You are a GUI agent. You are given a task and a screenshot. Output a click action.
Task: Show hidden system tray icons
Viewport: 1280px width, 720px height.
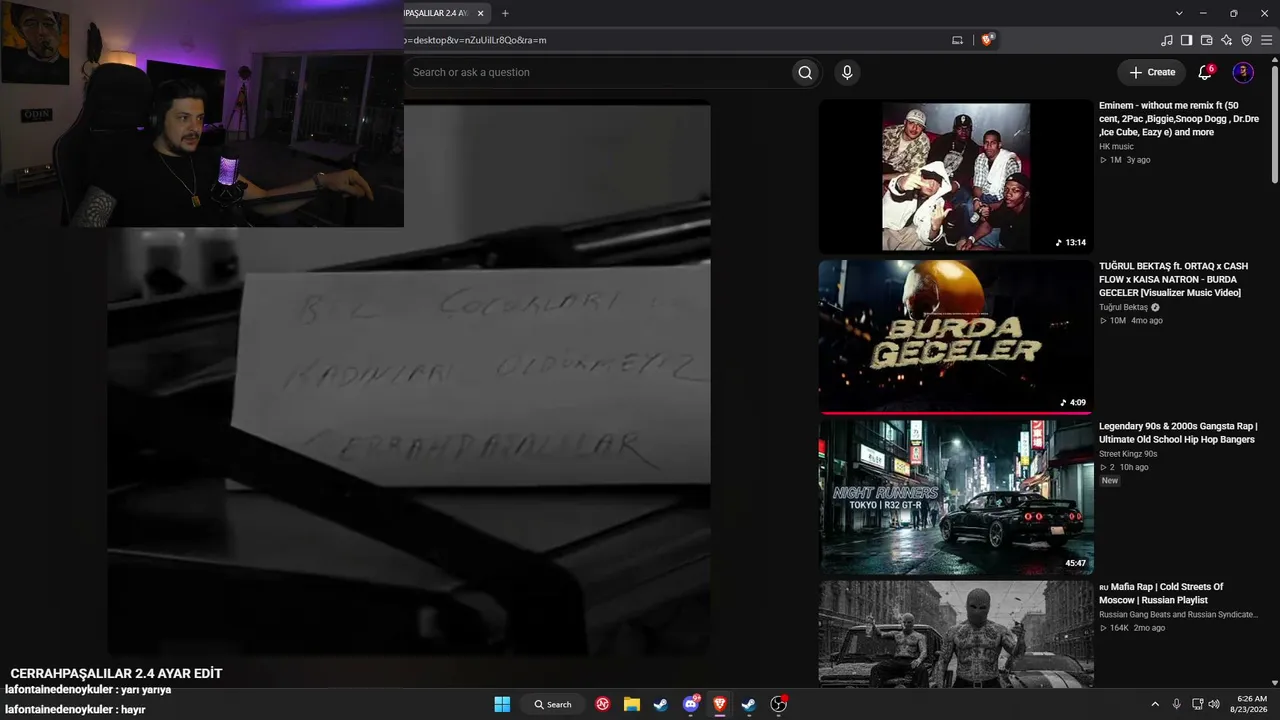[1155, 704]
